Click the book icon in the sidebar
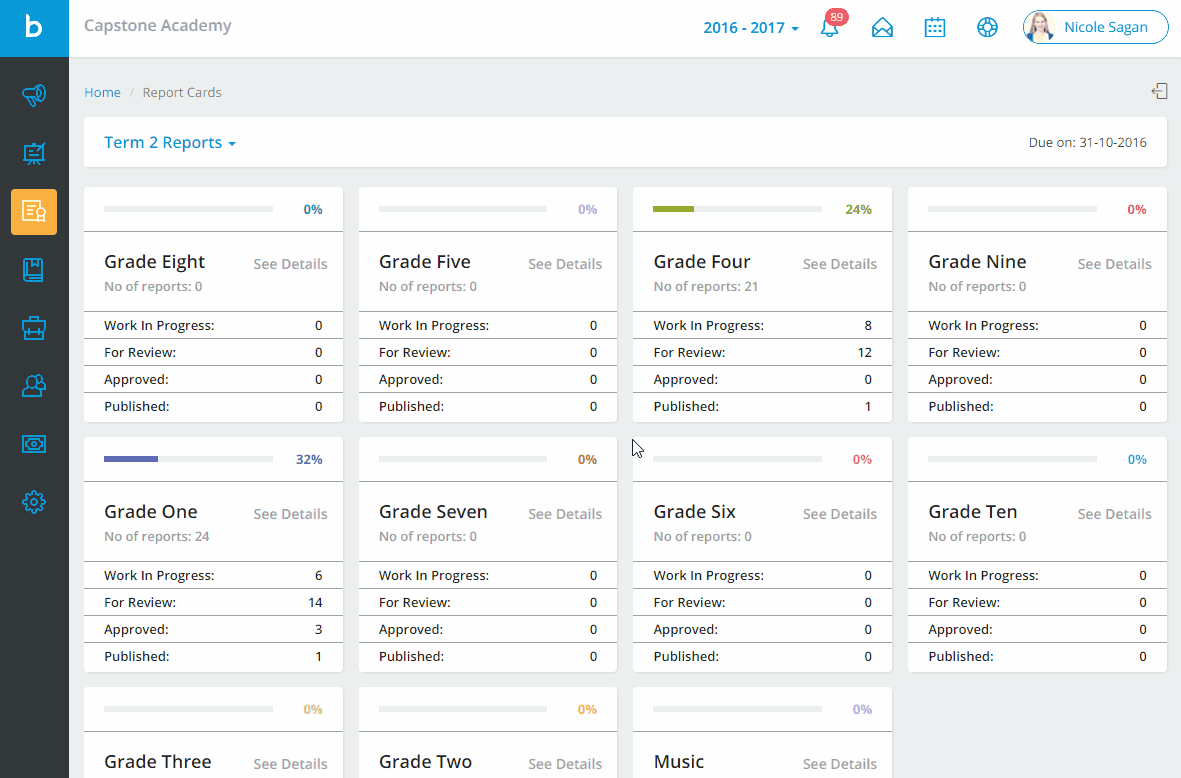This screenshot has width=1181, height=778. click(x=34, y=269)
